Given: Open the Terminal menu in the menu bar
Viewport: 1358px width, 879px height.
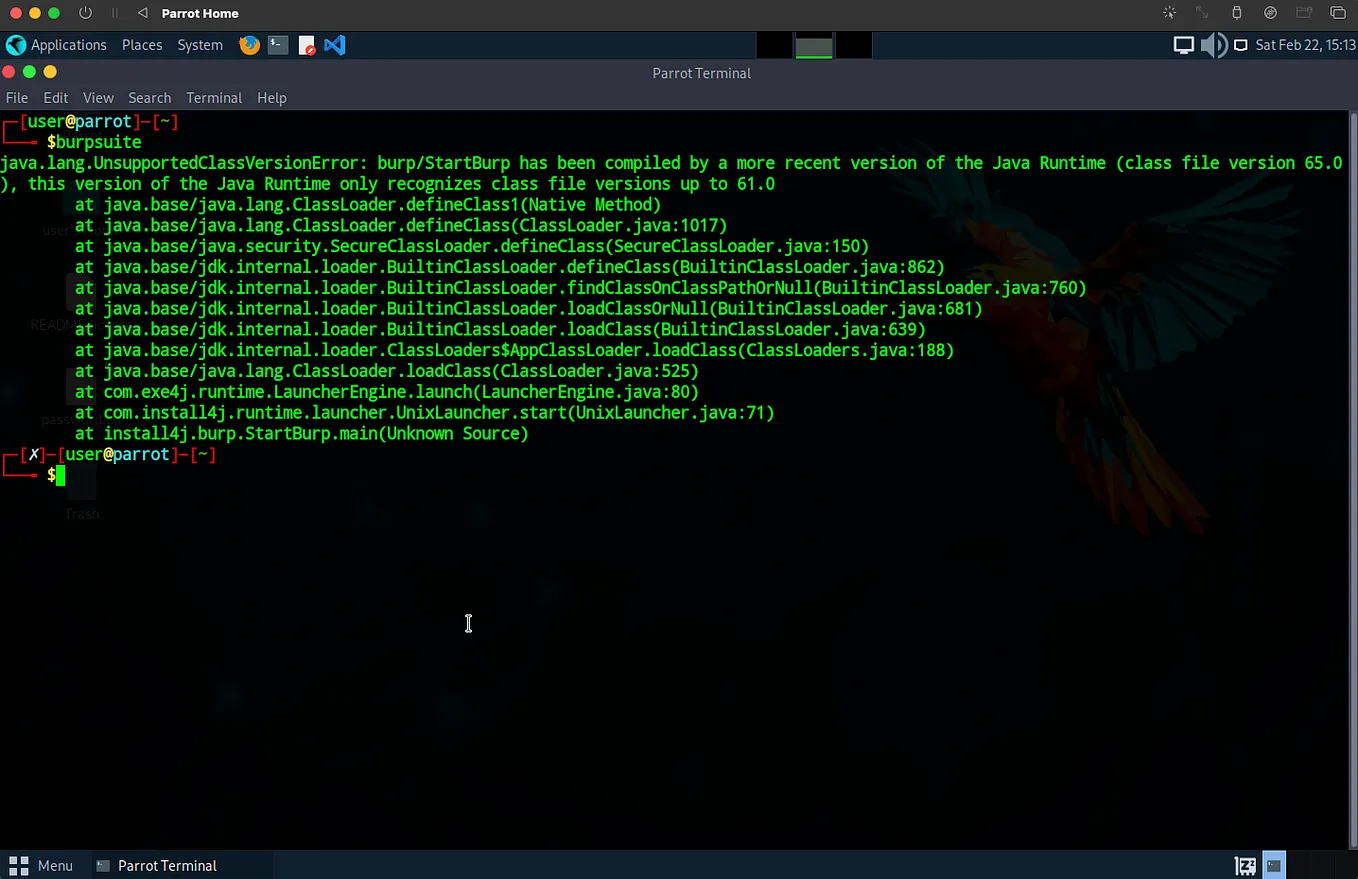Looking at the screenshot, I should [x=214, y=97].
